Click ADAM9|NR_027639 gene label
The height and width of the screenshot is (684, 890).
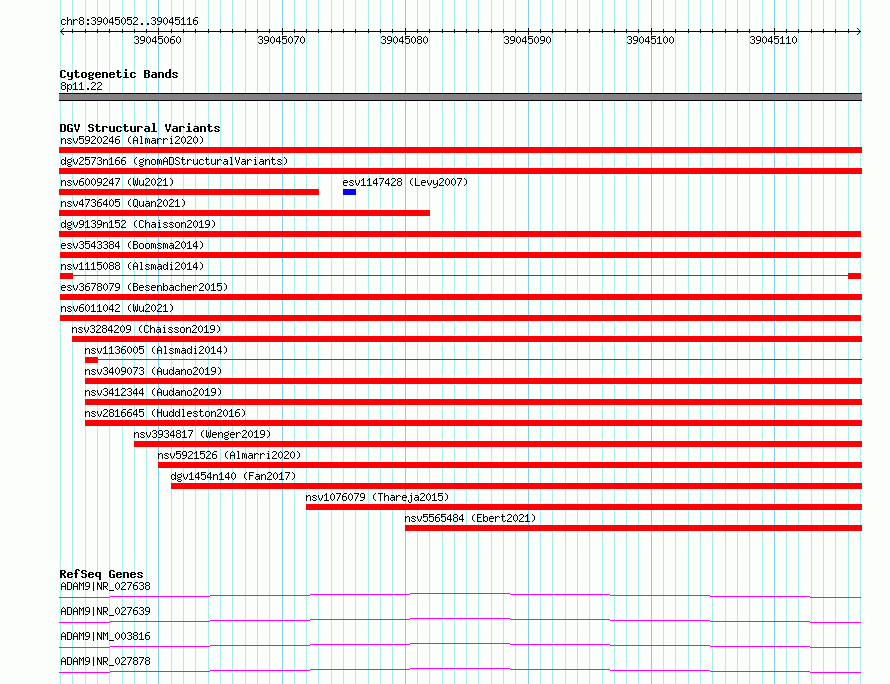pyautogui.click(x=105, y=611)
